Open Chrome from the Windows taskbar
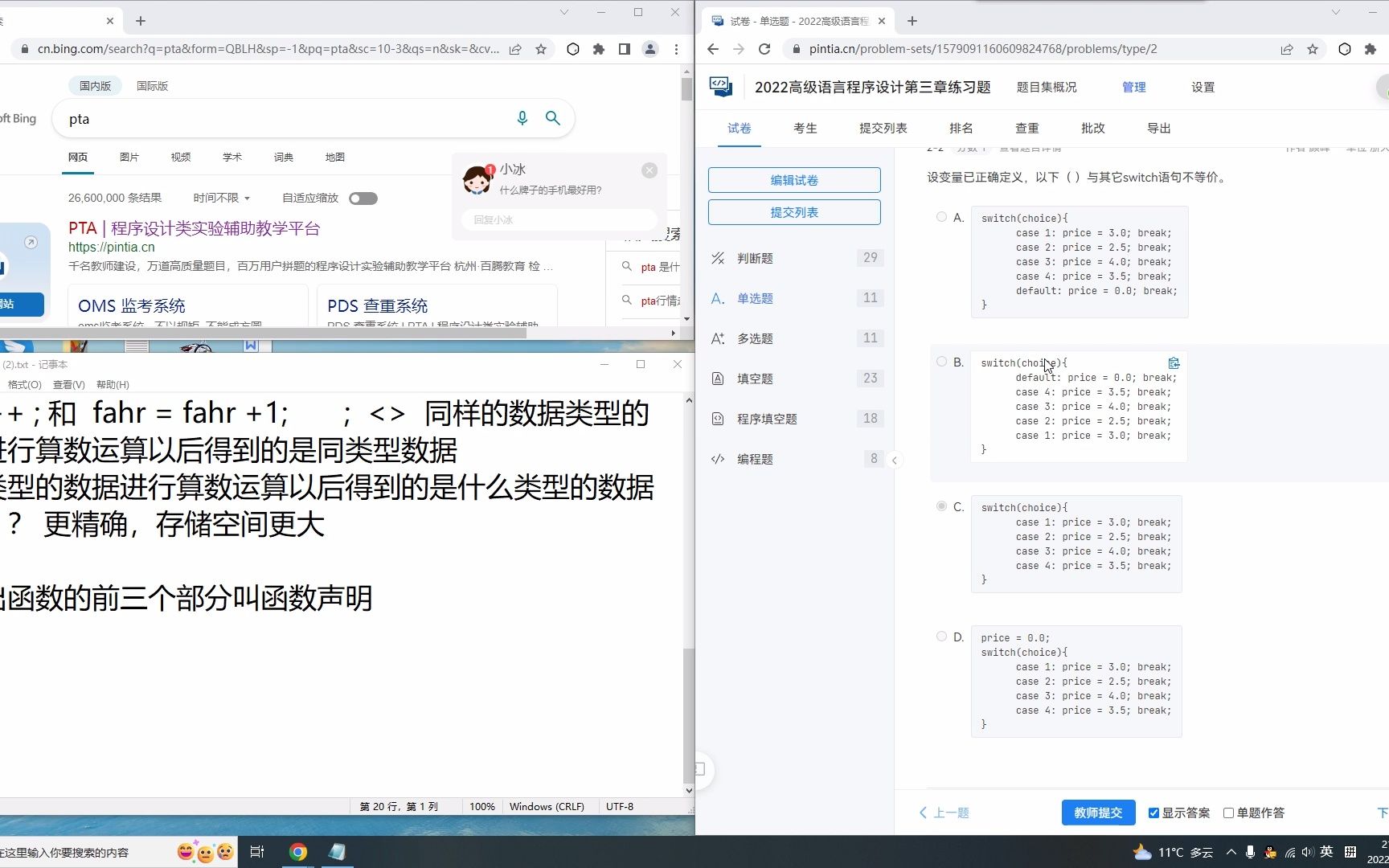The width and height of the screenshot is (1389, 868). coord(297,851)
